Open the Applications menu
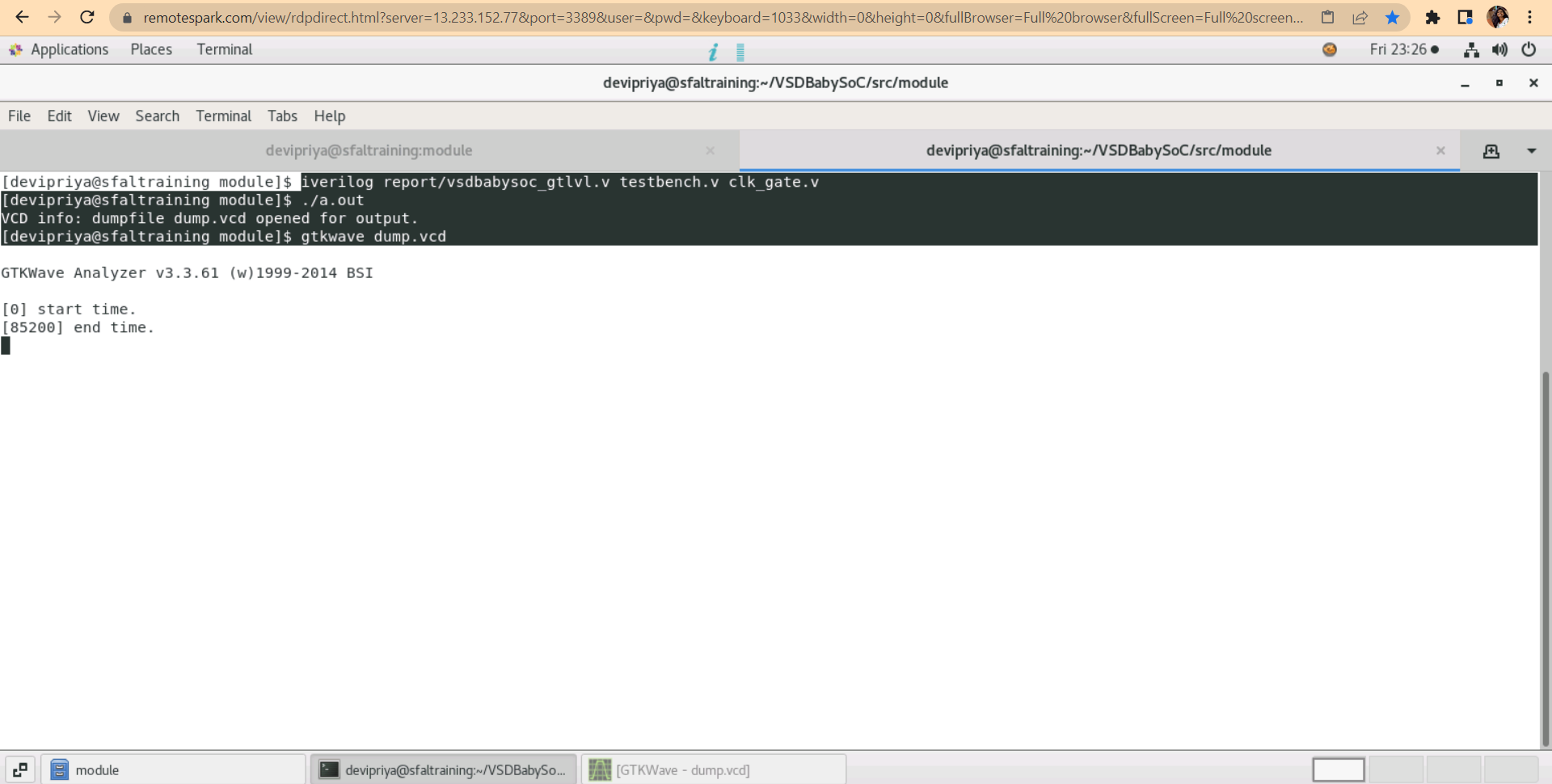Image resolution: width=1552 pixels, height=784 pixels. click(70, 49)
